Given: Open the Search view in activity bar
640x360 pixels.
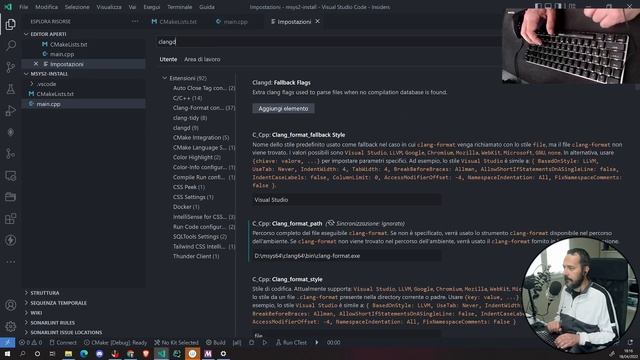Looking at the screenshot, I should [11, 45].
